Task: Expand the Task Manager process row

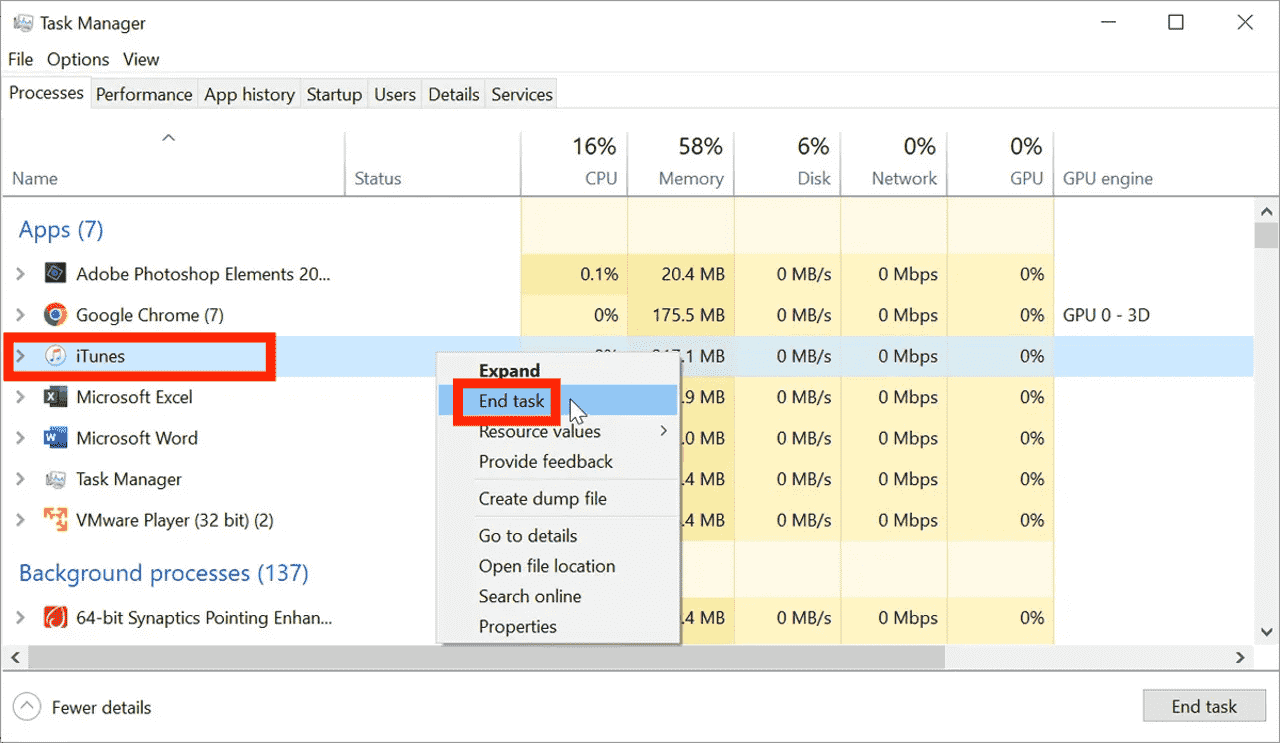Action: [21, 479]
